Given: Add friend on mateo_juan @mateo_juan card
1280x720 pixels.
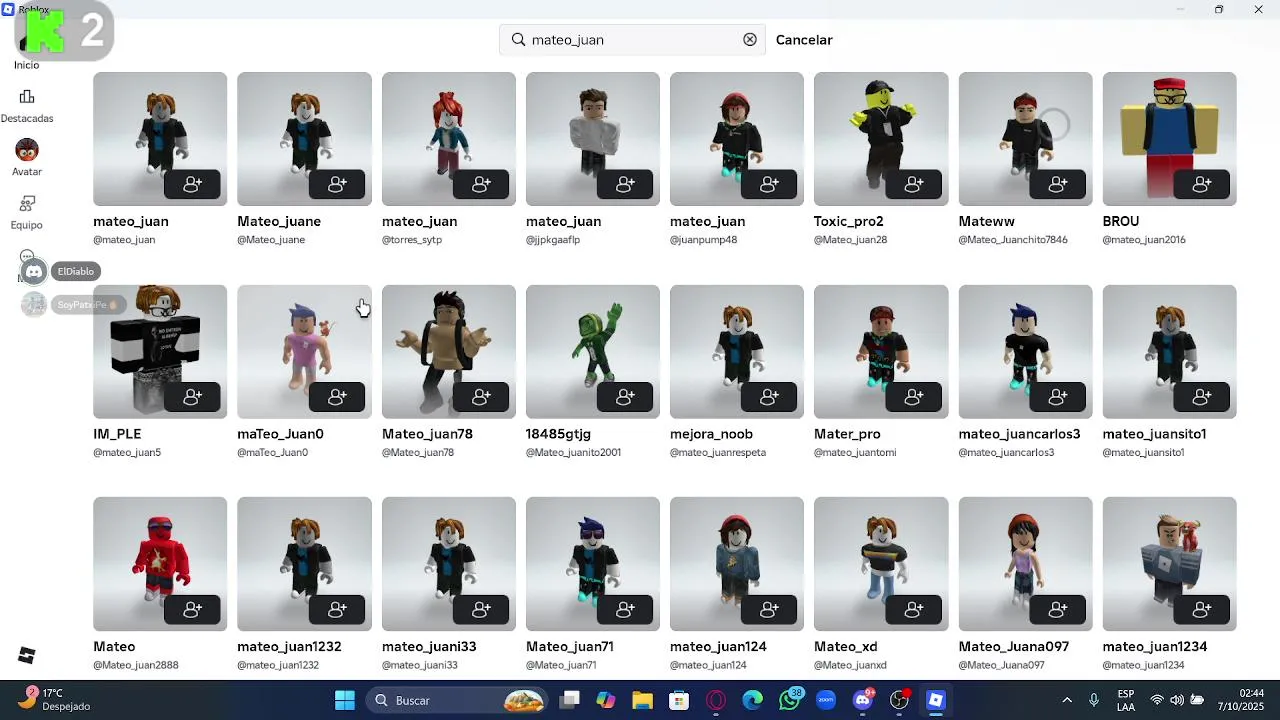Looking at the screenshot, I should (193, 185).
